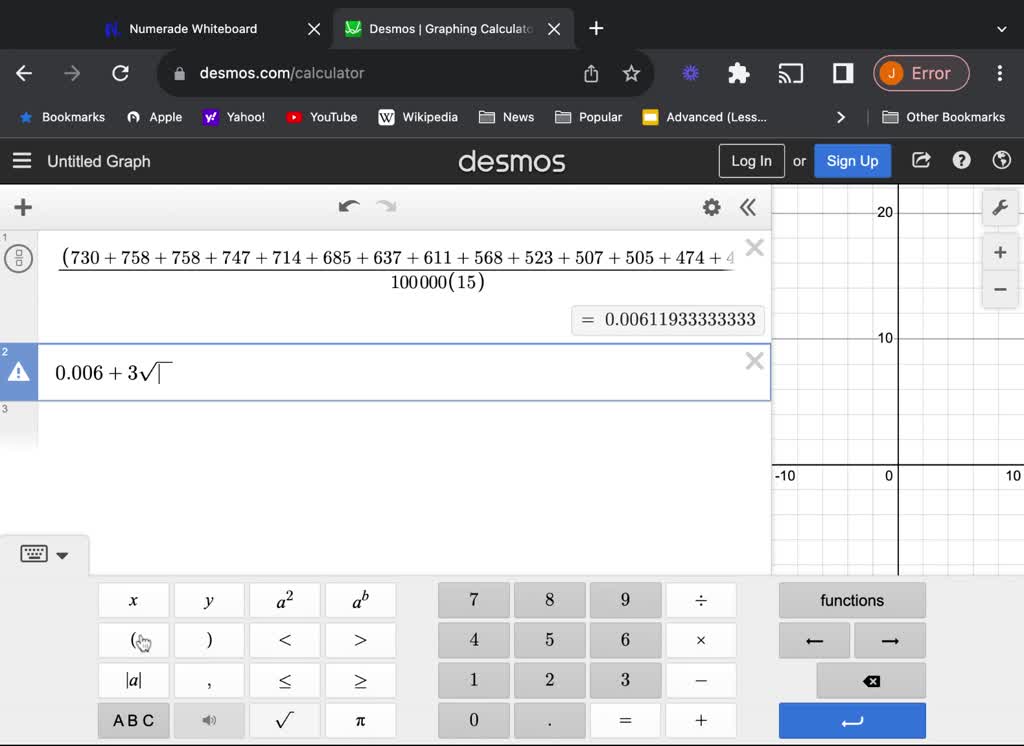The image size is (1024, 746).
Task: Reload the Desmos page
Action: [x=120, y=73]
